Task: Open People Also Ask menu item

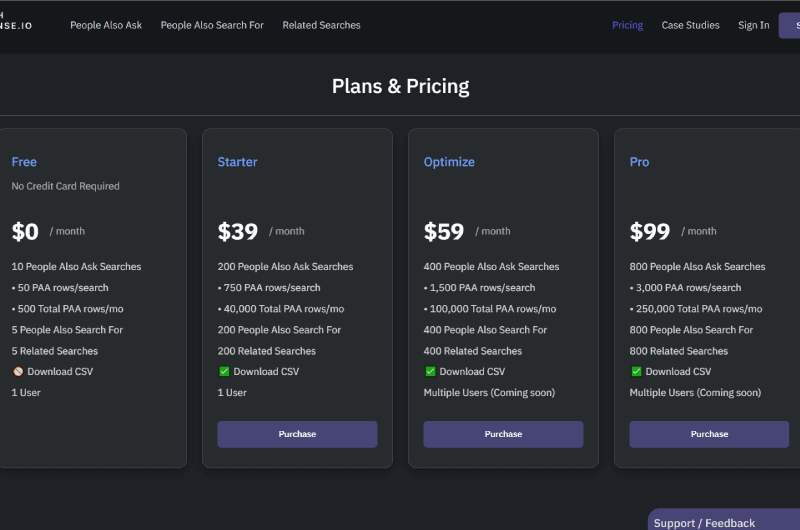Action: click(106, 25)
